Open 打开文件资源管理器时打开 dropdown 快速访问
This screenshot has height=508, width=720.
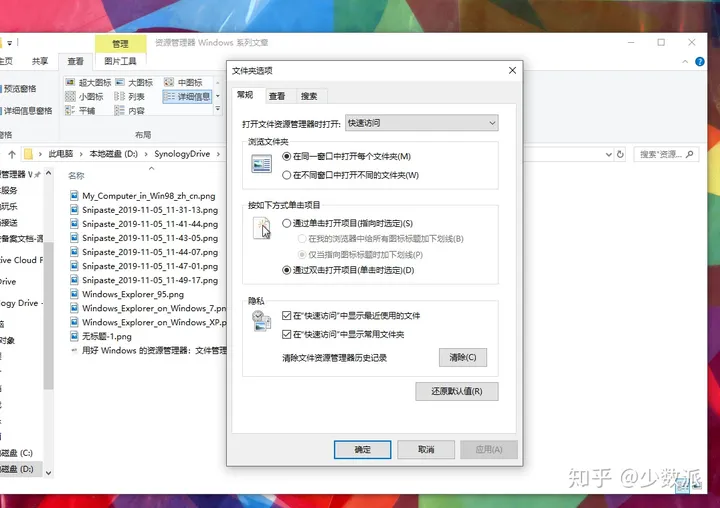(422, 123)
